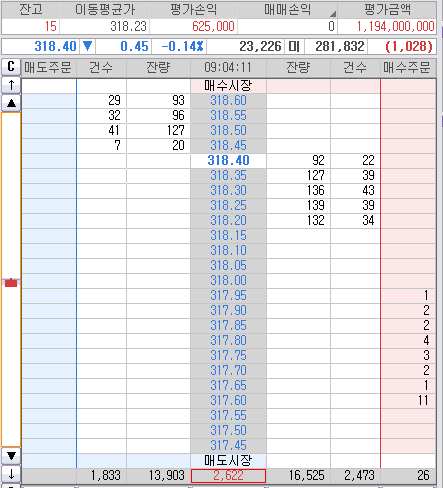Click the 잔고 value 15

pyautogui.click(x=31, y=26)
